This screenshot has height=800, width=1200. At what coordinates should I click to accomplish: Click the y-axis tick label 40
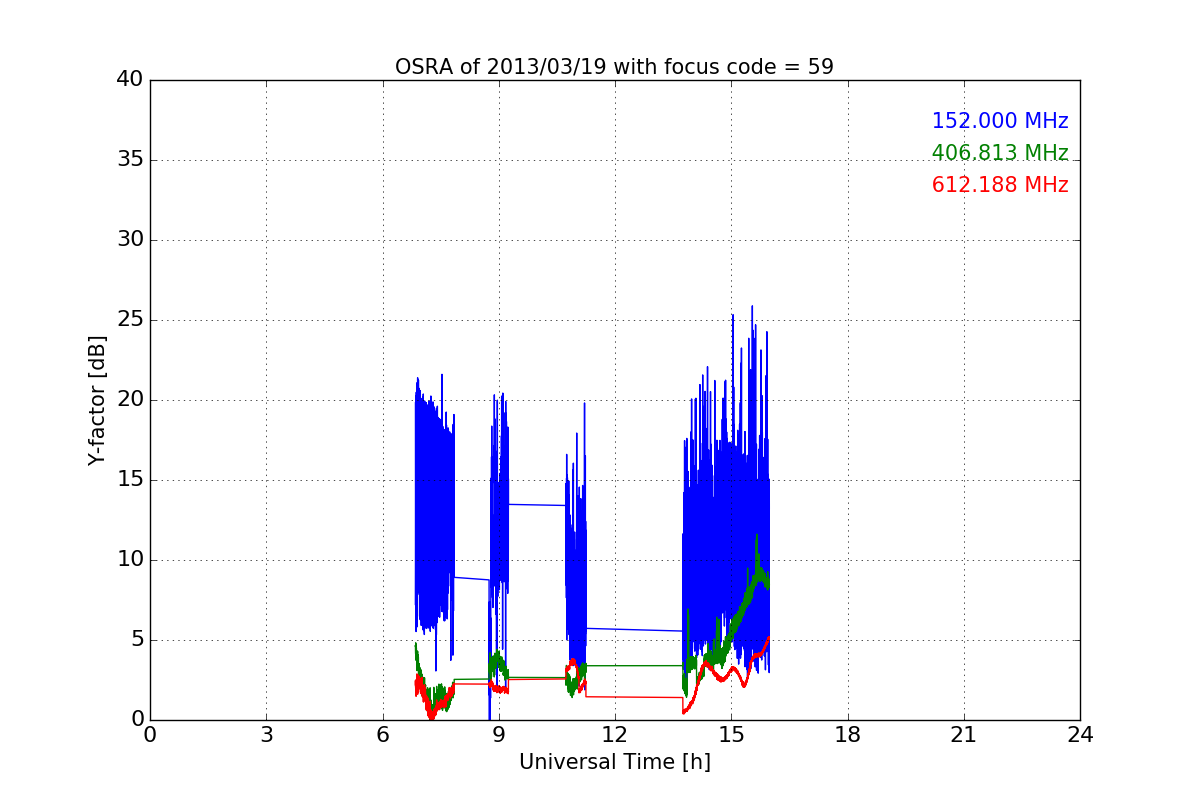point(130,80)
